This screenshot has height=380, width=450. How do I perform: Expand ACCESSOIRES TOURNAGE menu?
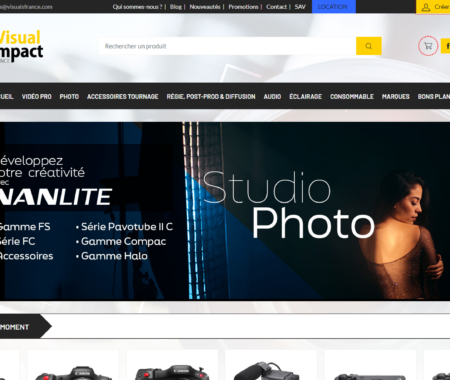[123, 97]
